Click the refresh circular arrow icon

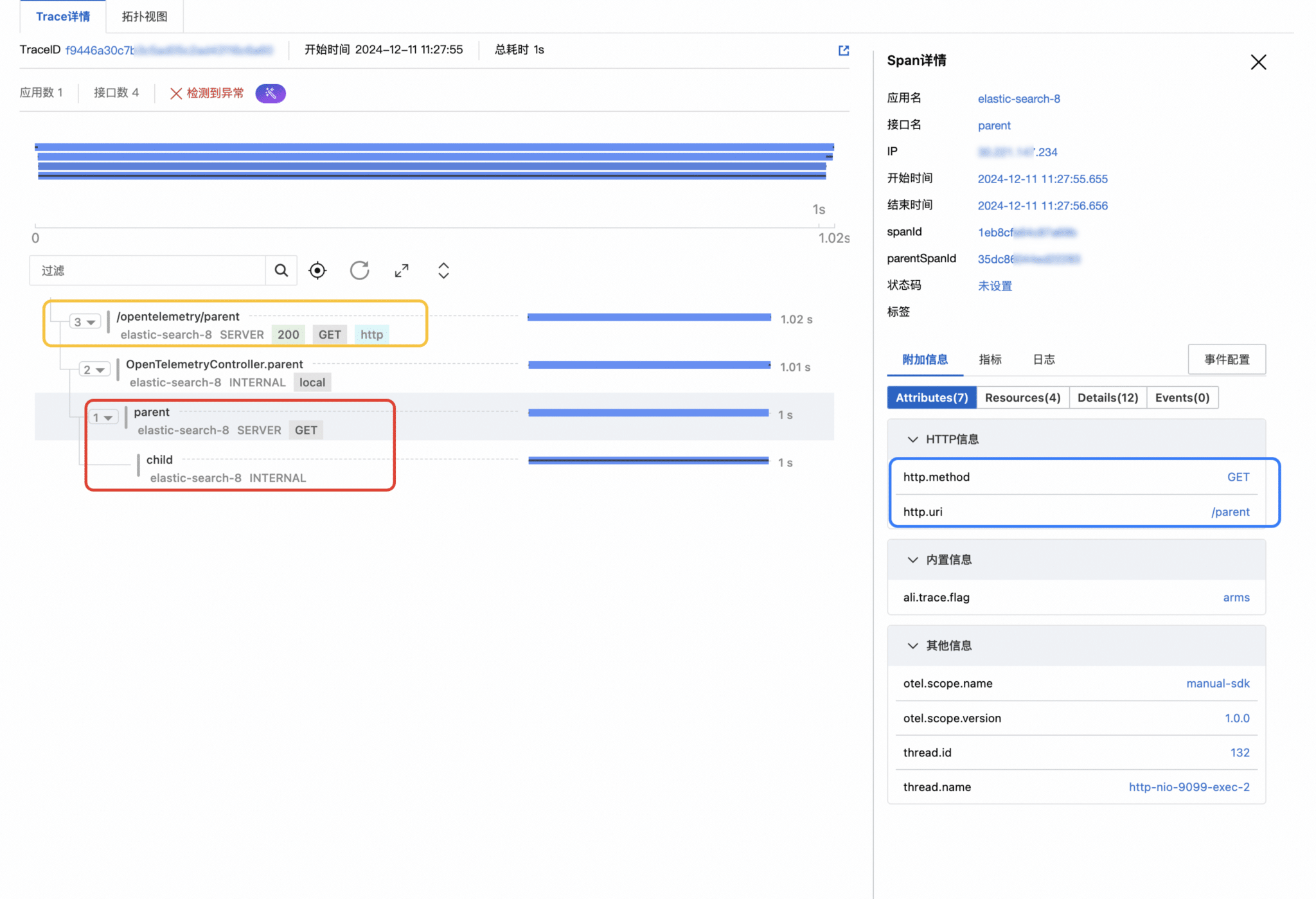coord(359,271)
